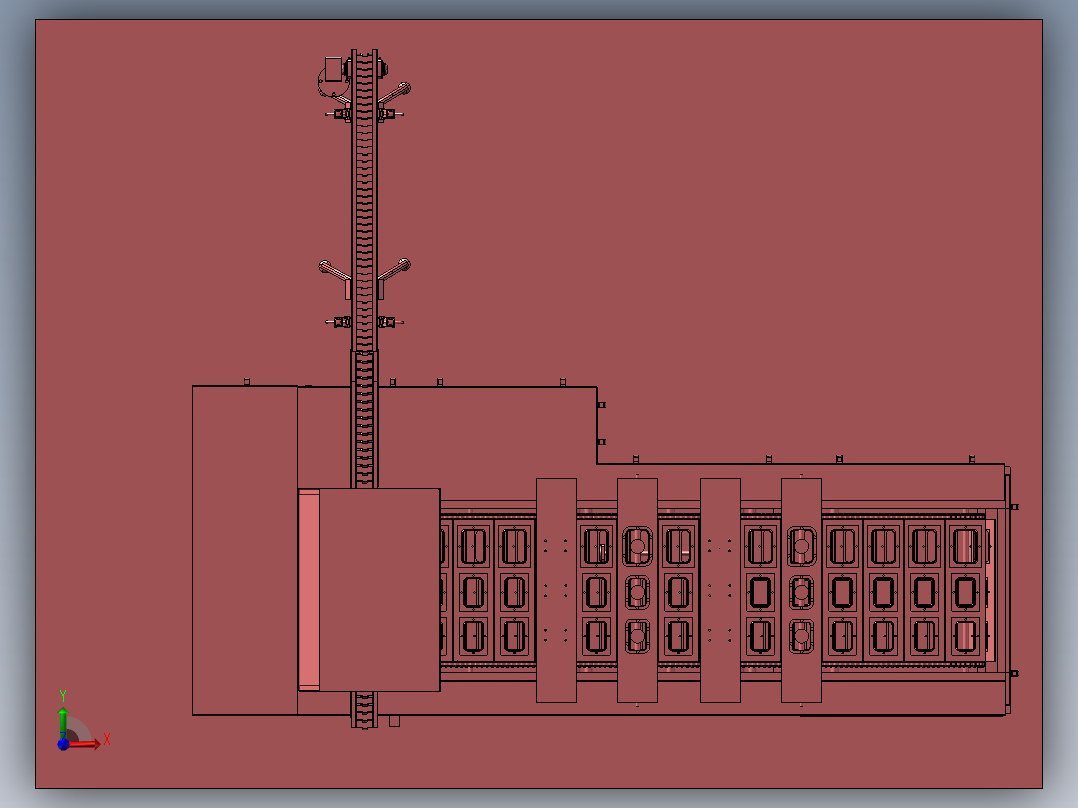
Task: Select the middle left handle knob on the conveyor
Action: point(324,265)
